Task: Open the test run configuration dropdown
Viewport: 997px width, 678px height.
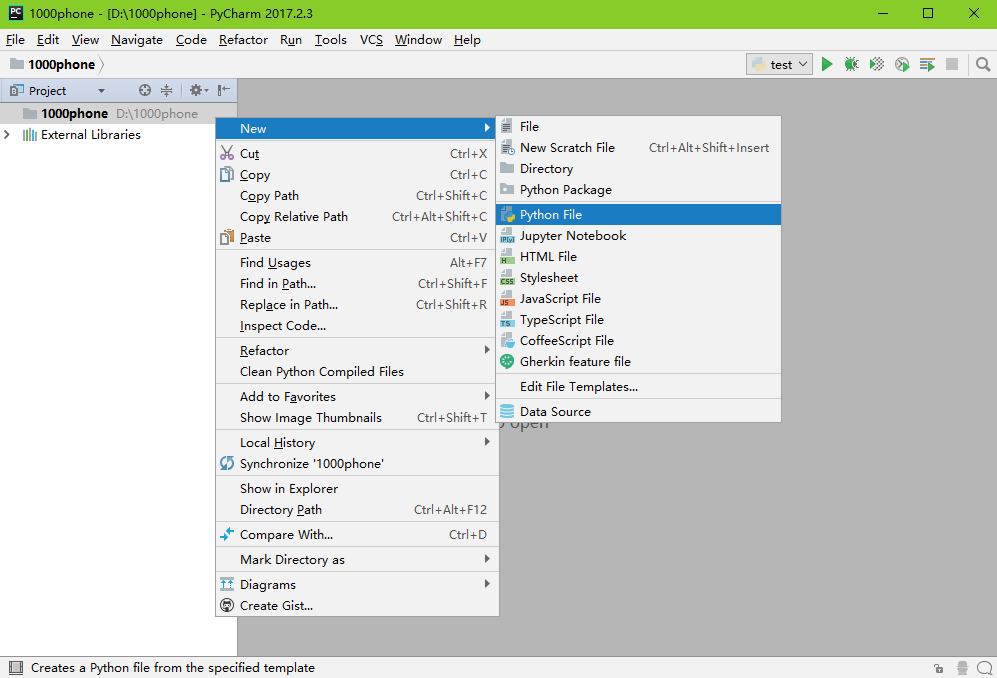Action: (x=780, y=64)
